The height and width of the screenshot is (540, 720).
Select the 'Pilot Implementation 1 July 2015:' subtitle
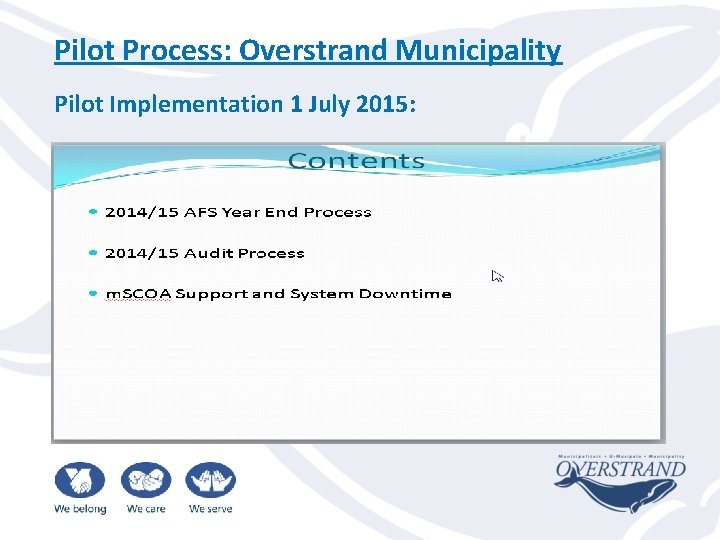click(x=235, y=104)
